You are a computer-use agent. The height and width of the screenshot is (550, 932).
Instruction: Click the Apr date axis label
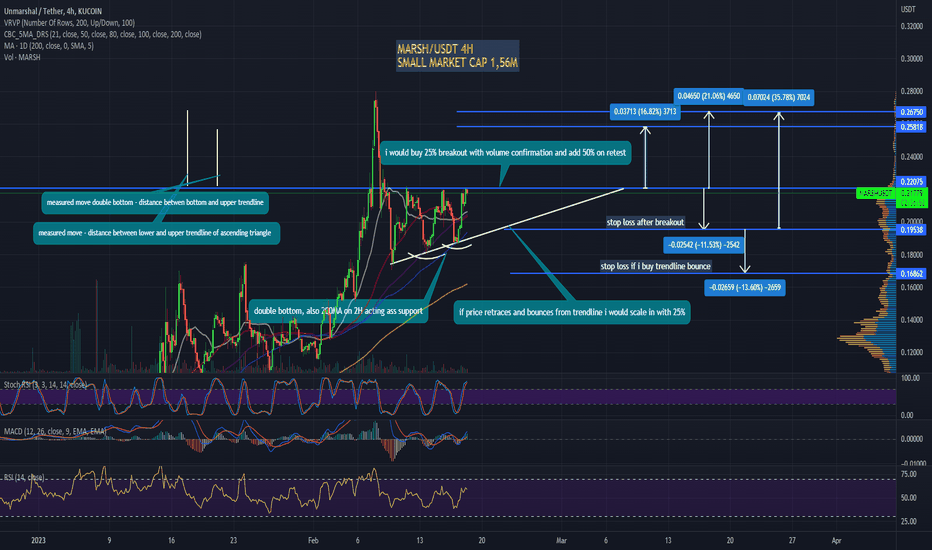click(x=836, y=540)
